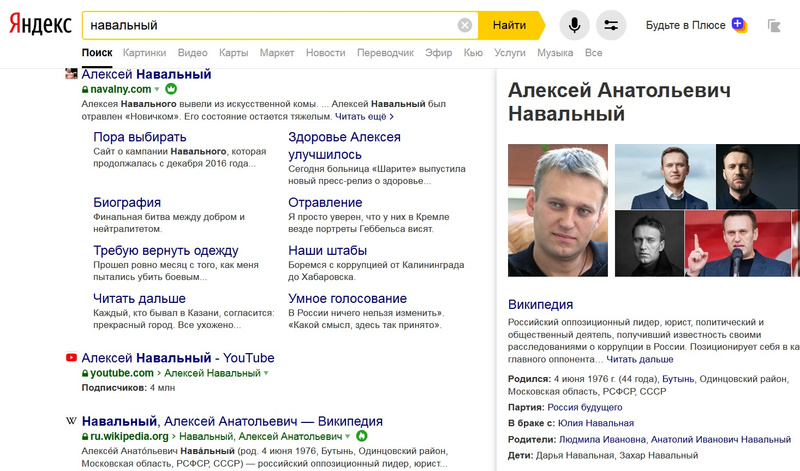Click the large portrait thumbnail in the side panel
The image size is (800, 471).
(x=557, y=210)
